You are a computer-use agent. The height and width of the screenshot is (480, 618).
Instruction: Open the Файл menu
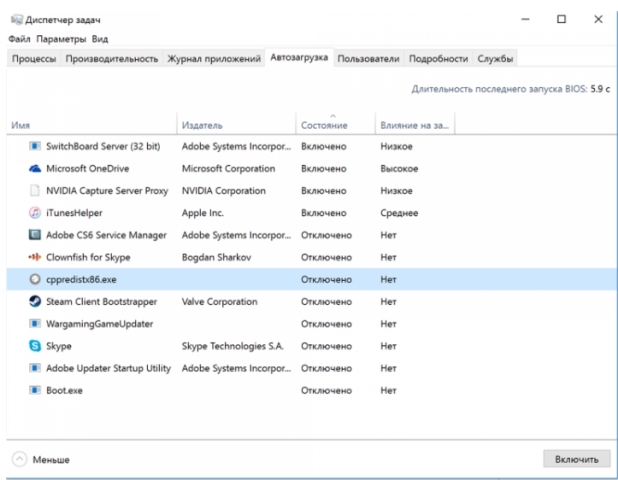pos(19,39)
